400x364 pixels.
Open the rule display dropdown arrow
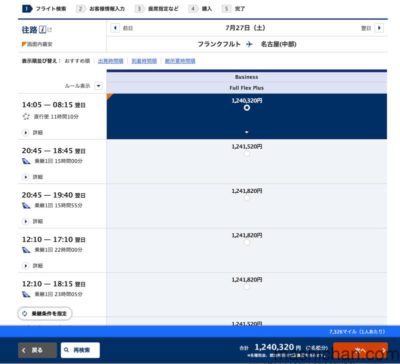98,86
